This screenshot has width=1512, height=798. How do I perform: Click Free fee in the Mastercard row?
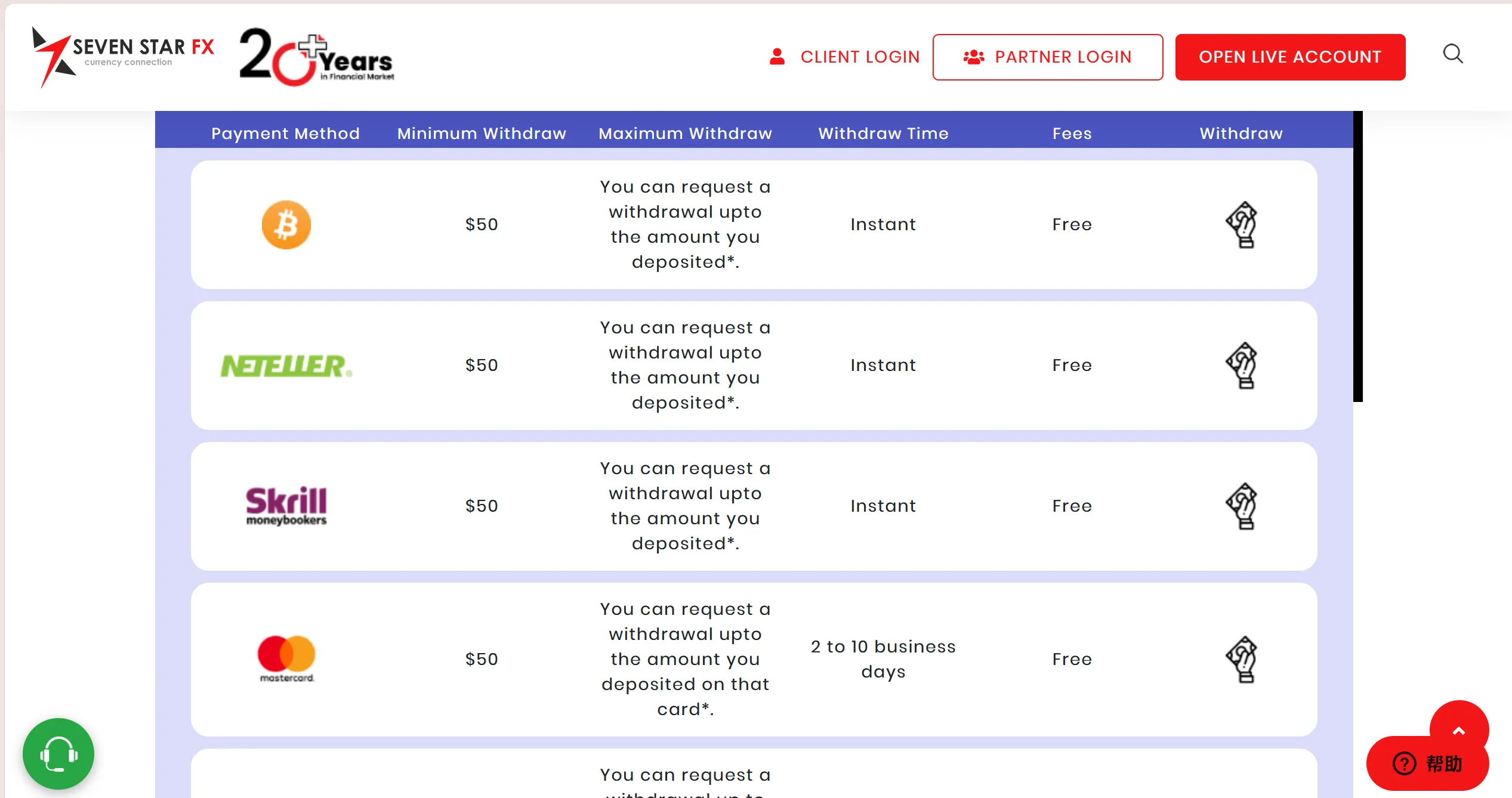pyautogui.click(x=1072, y=660)
